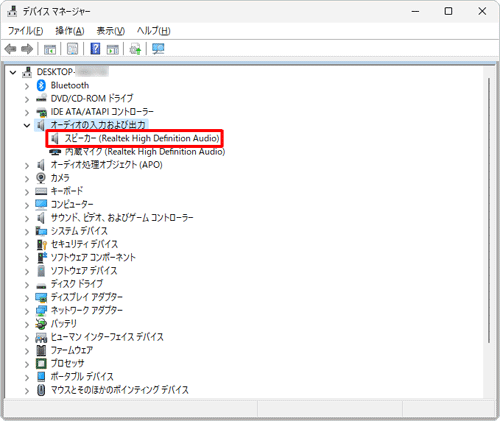The height and width of the screenshot is (421, 500).
Task: Click the Properties toolbar icon
Action: click(x=72, y=49)
